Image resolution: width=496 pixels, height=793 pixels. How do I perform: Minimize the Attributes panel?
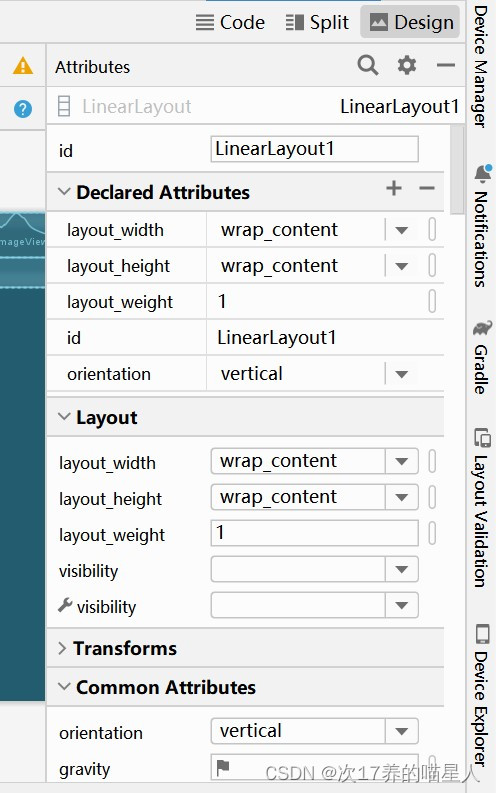pyautogui.click(x=445, y=65)
